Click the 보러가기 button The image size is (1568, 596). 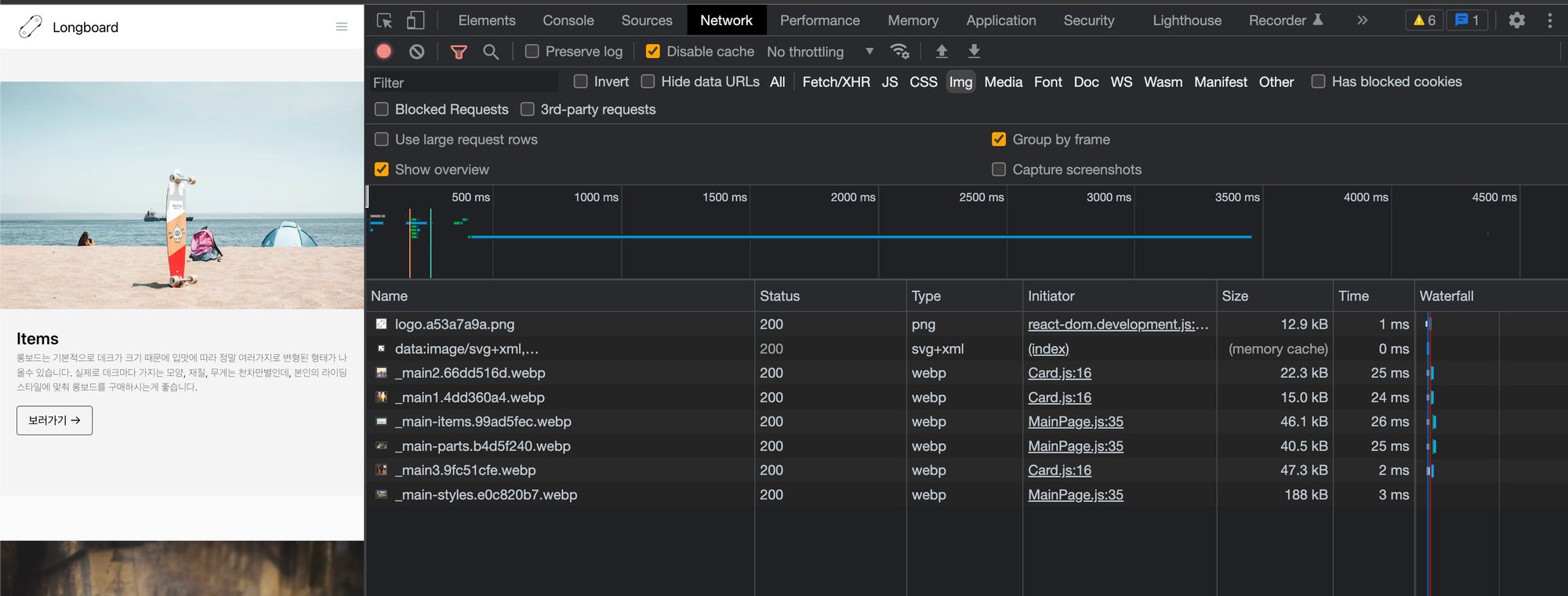click(x=55, y=420)
